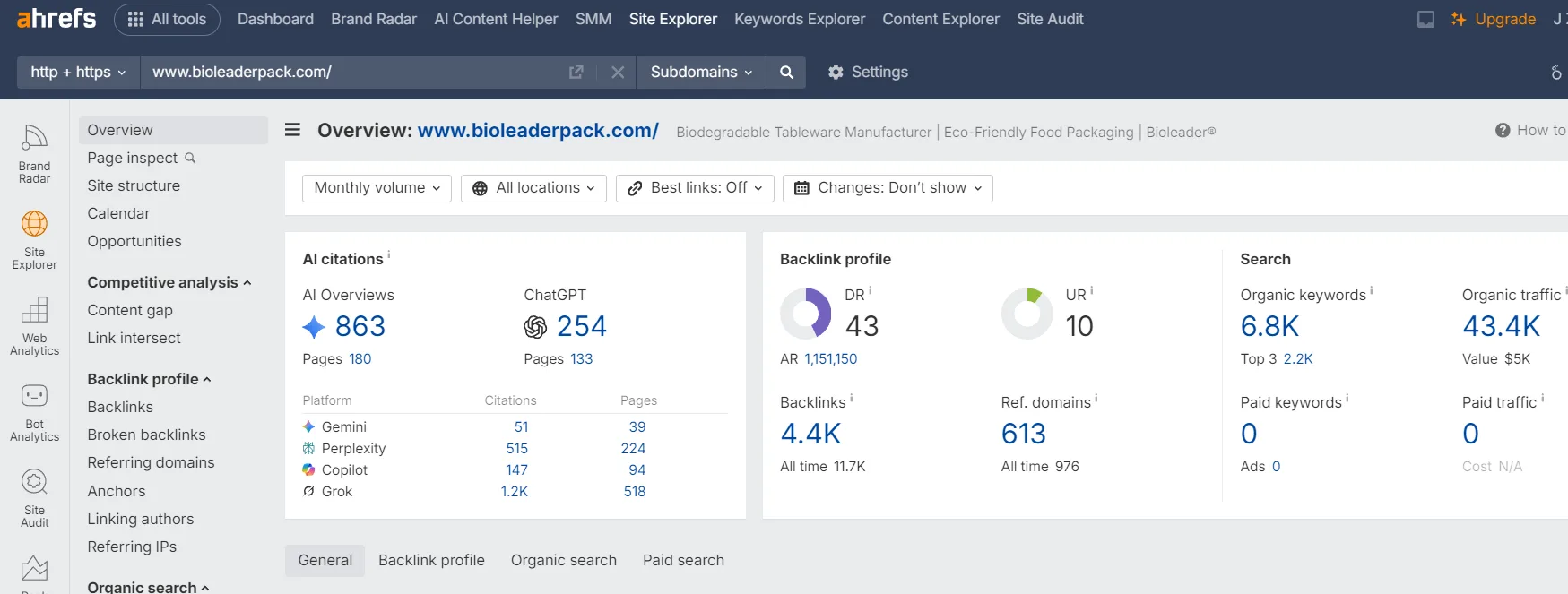The height and width of the screenshot is (594, 1568).
Task: Open AI Content Helper menu item
Action: [496, 19]
